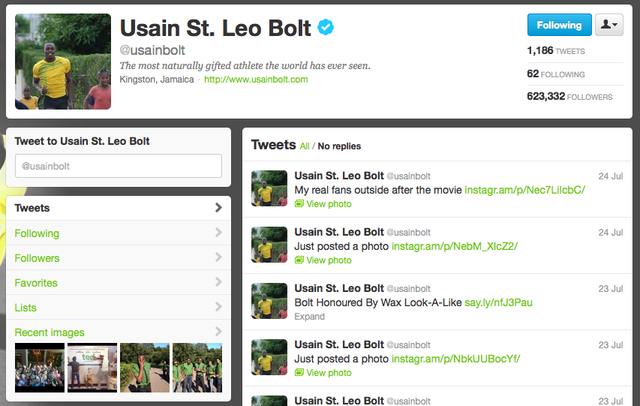Open Usain Bolt's large profile picture

[x=63, y=62]
